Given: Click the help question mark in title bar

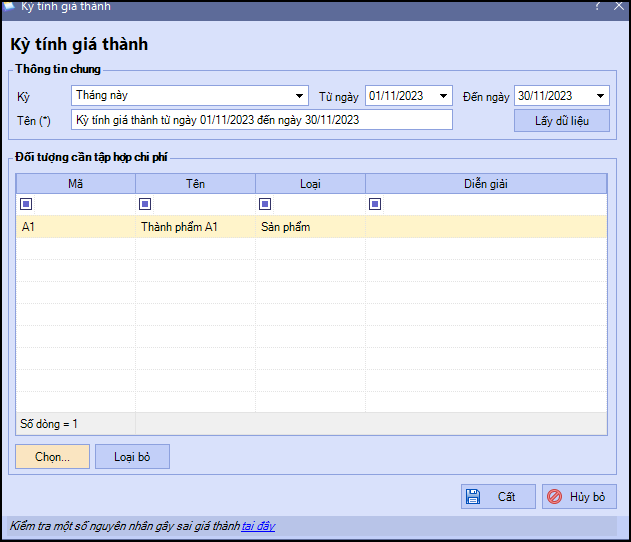Looking at the screenshot, I should [x=596, y=6].
